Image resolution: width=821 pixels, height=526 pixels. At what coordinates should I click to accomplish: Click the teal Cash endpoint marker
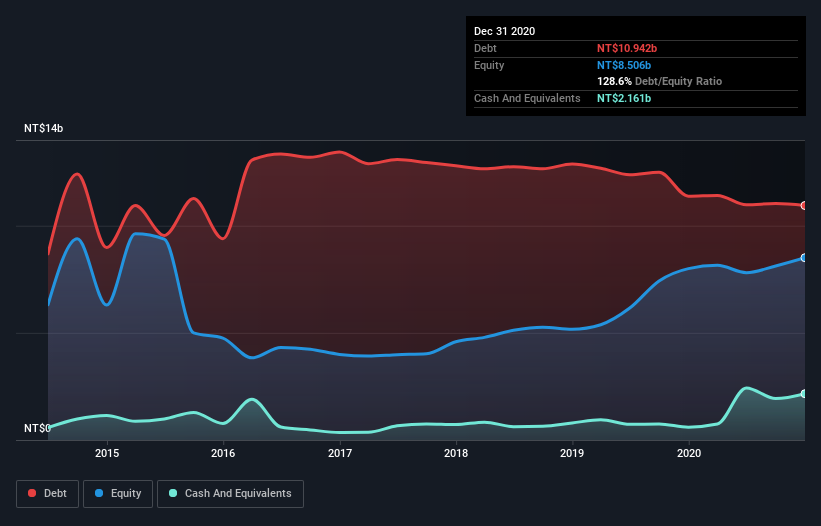804,394
